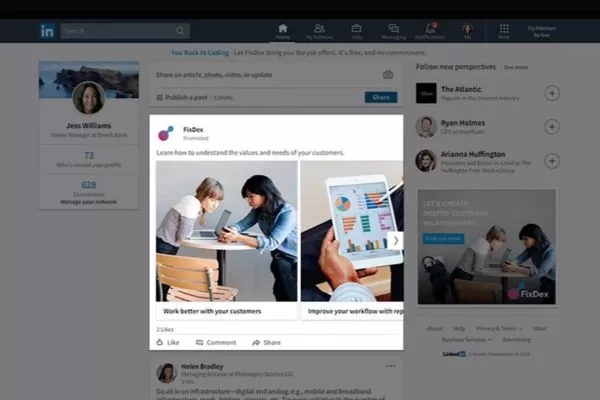Screen dimensions: 600x400
Task: Open Ryan Holmes name link
Action: click(463, 123)
